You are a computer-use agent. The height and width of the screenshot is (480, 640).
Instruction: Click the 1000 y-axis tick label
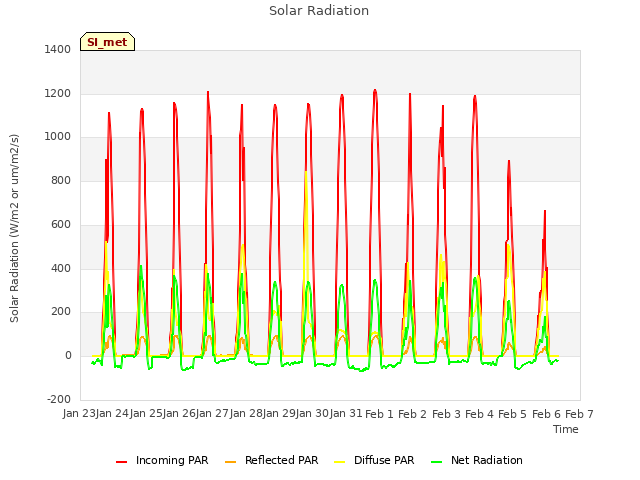[x=58, y=137]
